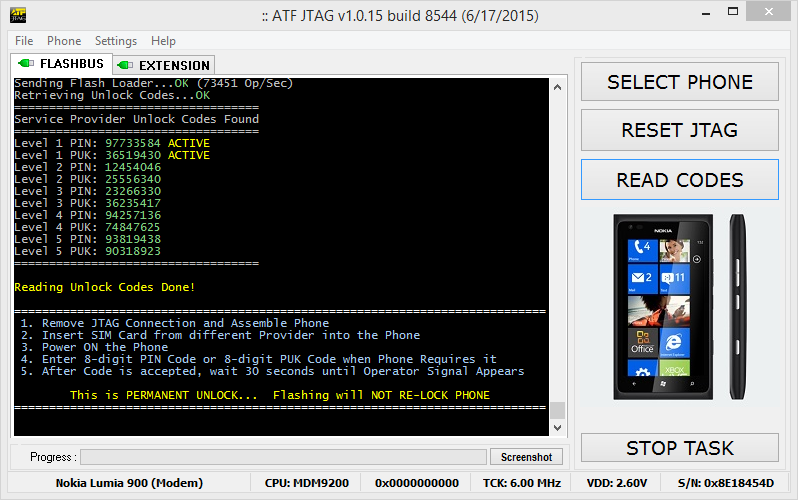Click Level 4 PIN code 94257136
The height and width of the screenshot is (500, 798).
pyautogui.click(x=133, y=215)
